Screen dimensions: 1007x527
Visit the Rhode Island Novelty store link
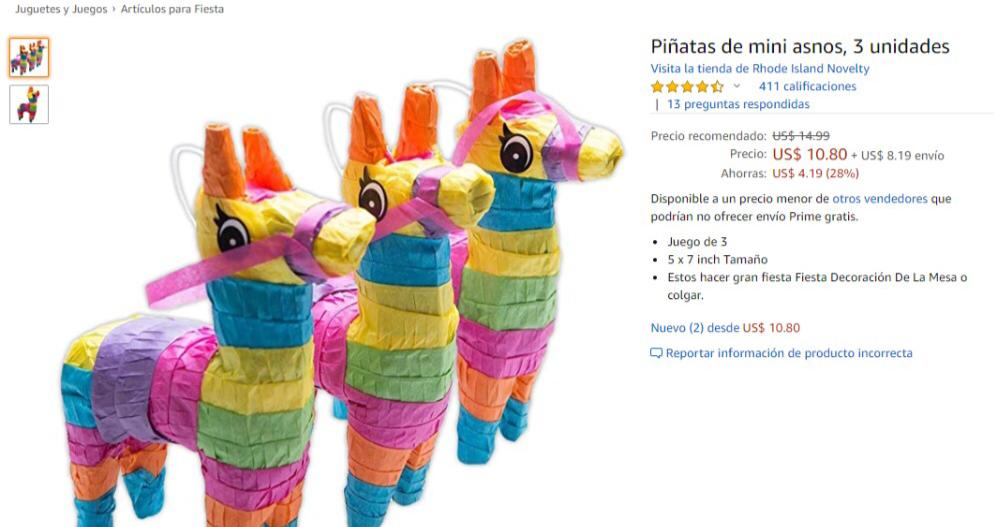760,69
